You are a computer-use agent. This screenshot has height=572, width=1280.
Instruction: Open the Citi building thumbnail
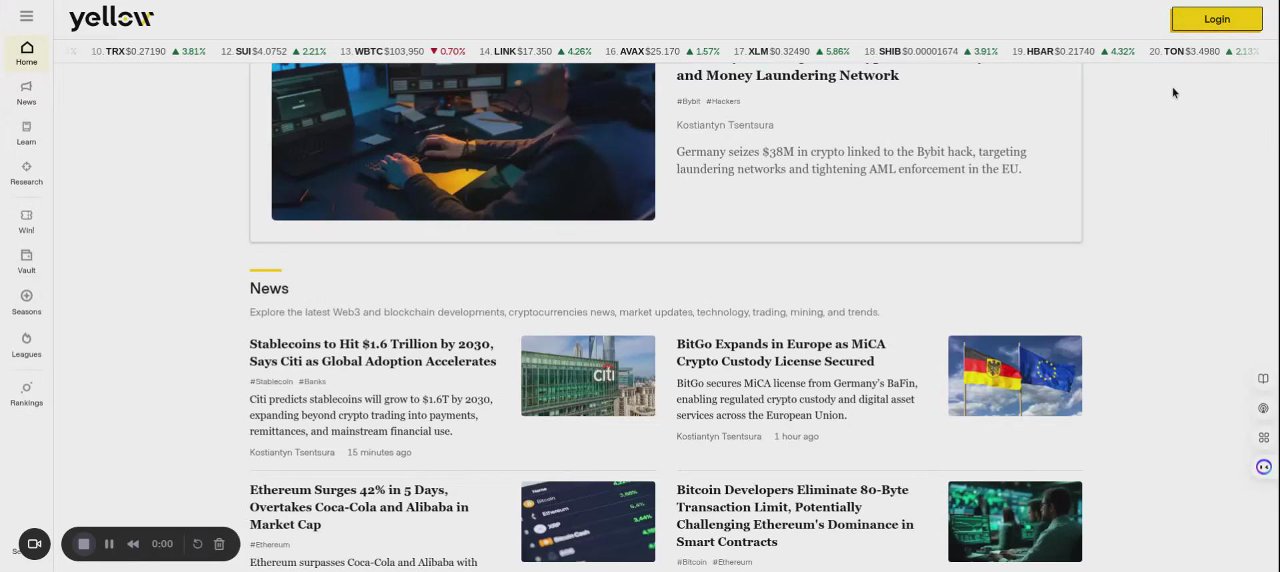[x=588, y=376]
